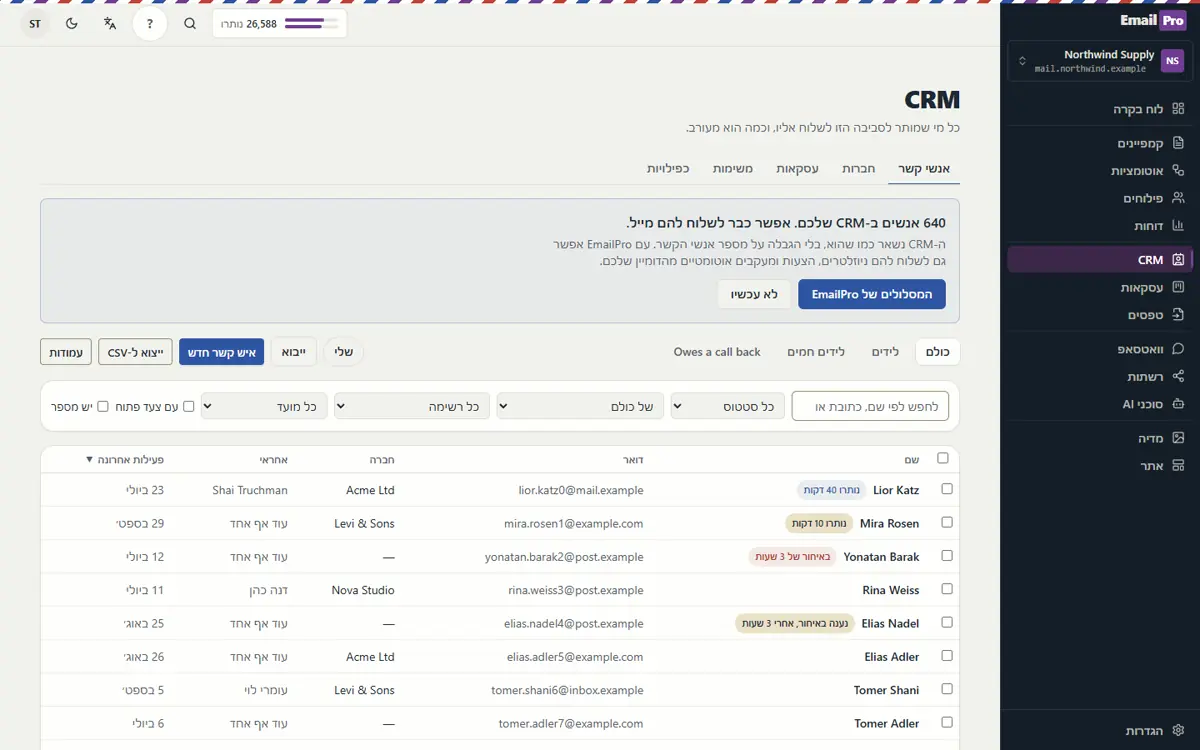Click the Networks (רשתות) share icon
This screenshot has width=1200, height=750.
[x=1178, y=377]
